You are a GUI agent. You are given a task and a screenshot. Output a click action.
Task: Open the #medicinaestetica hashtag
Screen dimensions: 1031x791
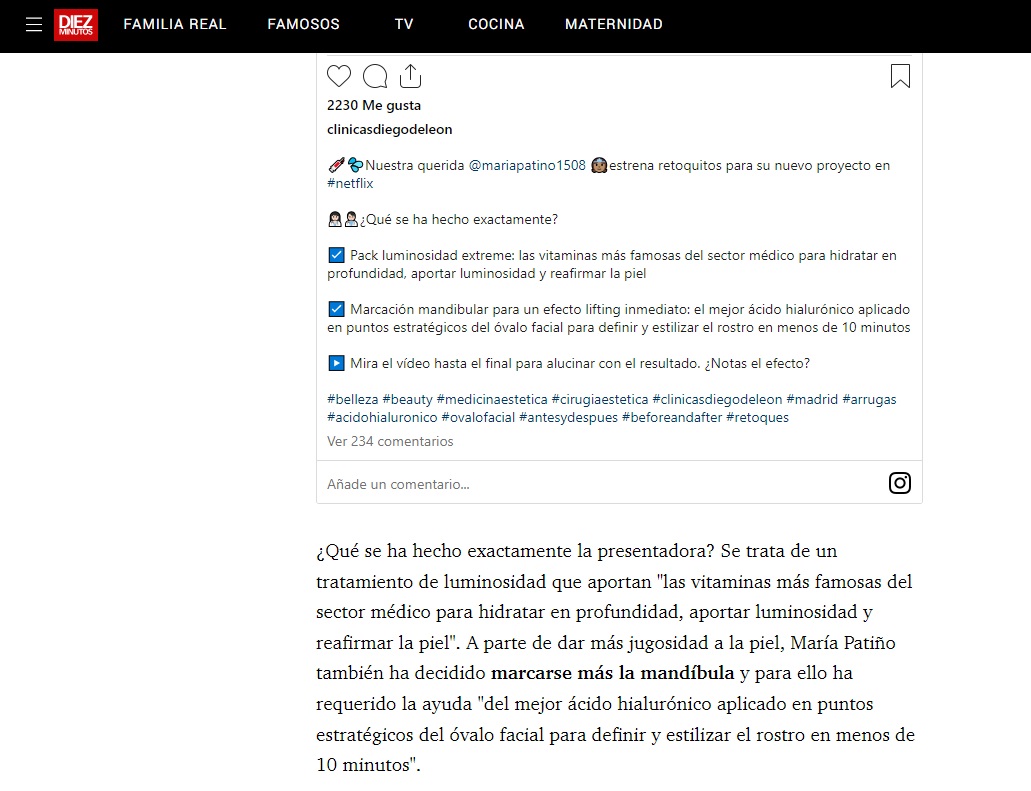[492, 399]
